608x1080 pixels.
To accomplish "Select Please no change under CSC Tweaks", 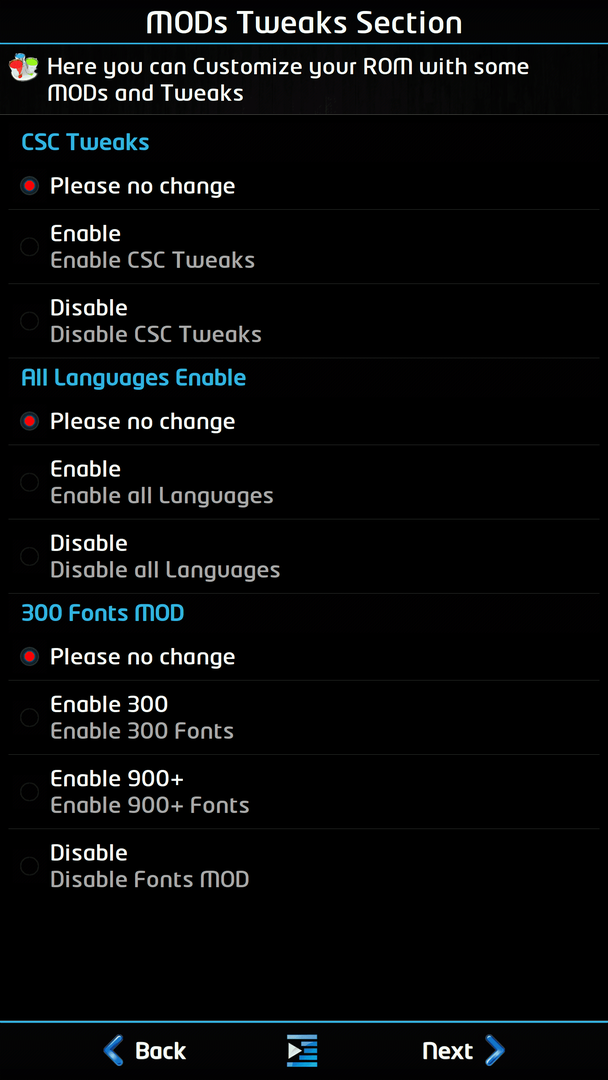I will [304, 186].
